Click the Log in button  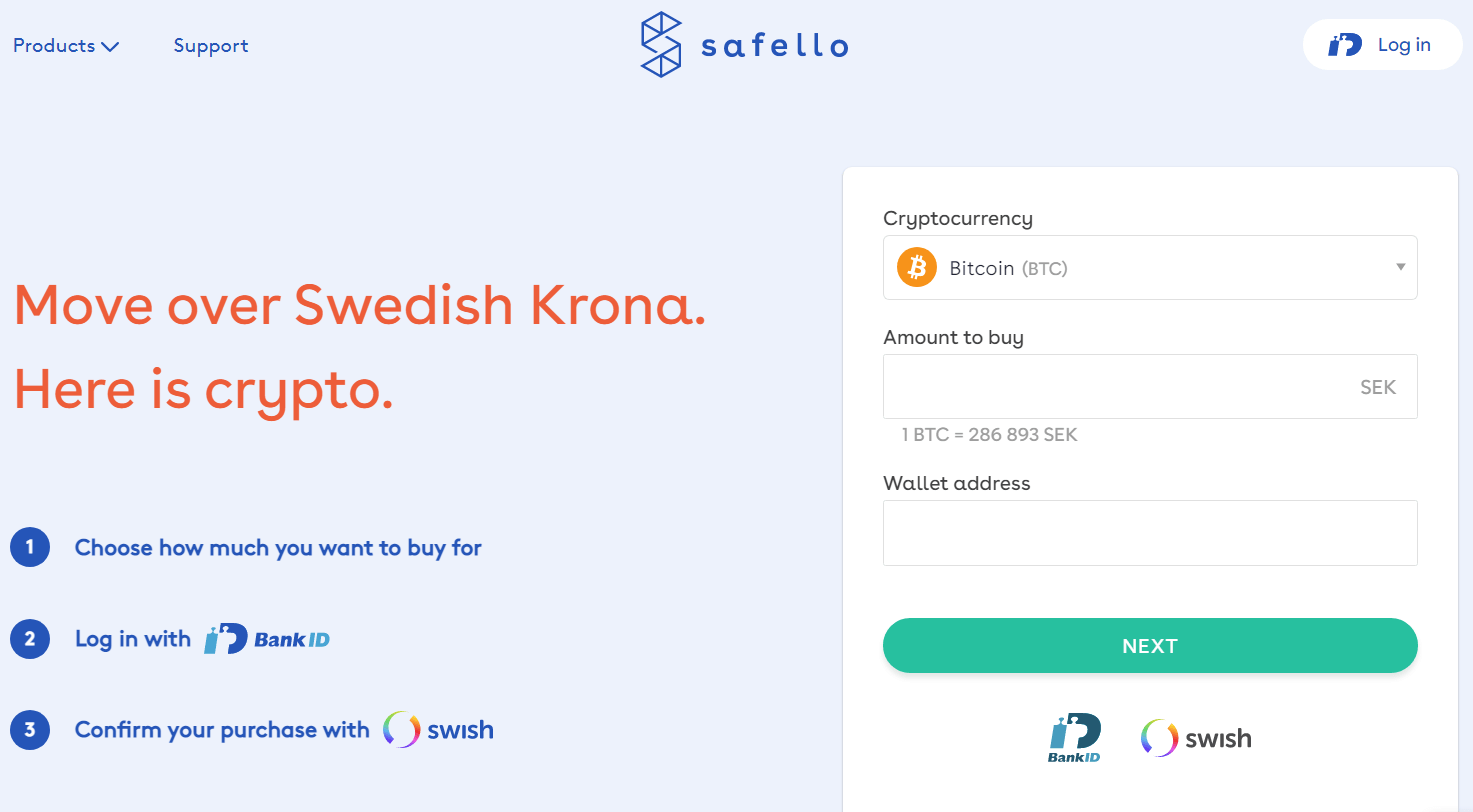coord(1382,45)
